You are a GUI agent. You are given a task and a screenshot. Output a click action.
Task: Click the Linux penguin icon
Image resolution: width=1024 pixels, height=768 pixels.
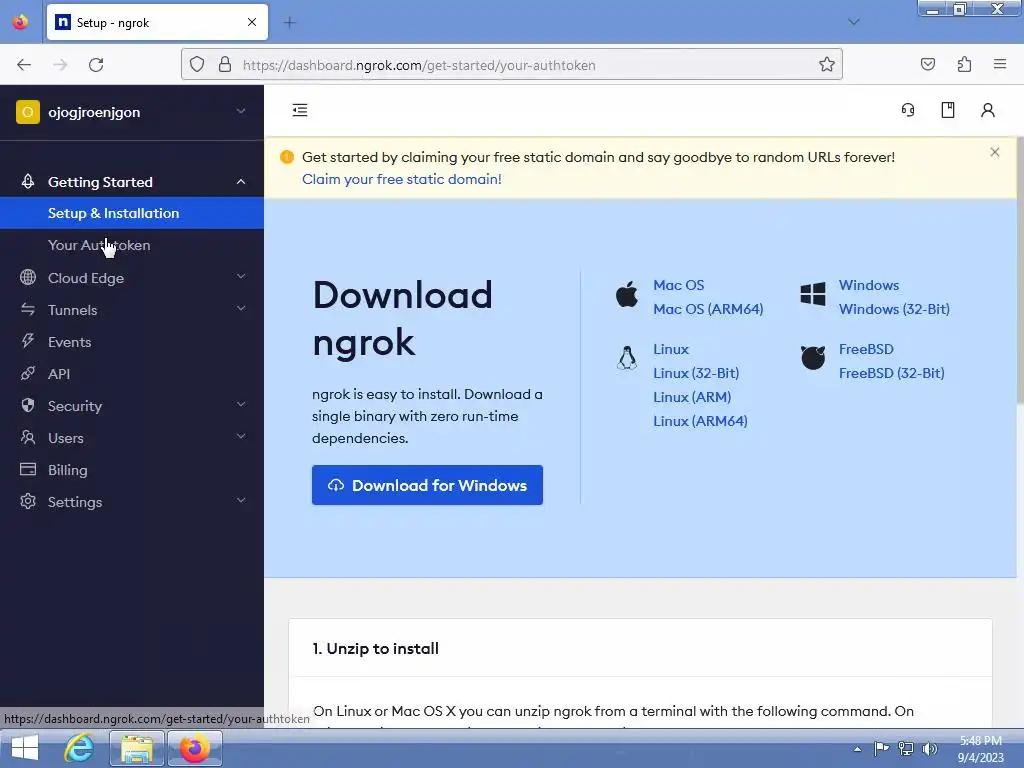pos(627,358)
